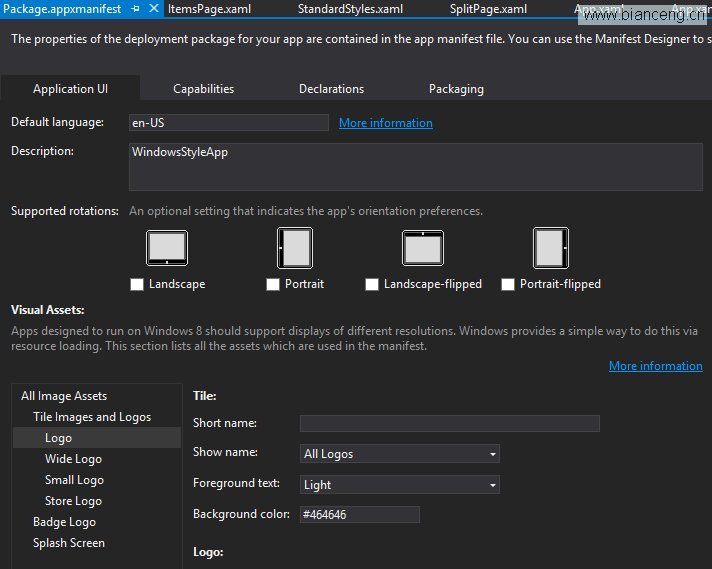The height and width of the screenshot is (569, 712).
Task: Enable the Portrait rotation checkbox
Action: point(272,284)
